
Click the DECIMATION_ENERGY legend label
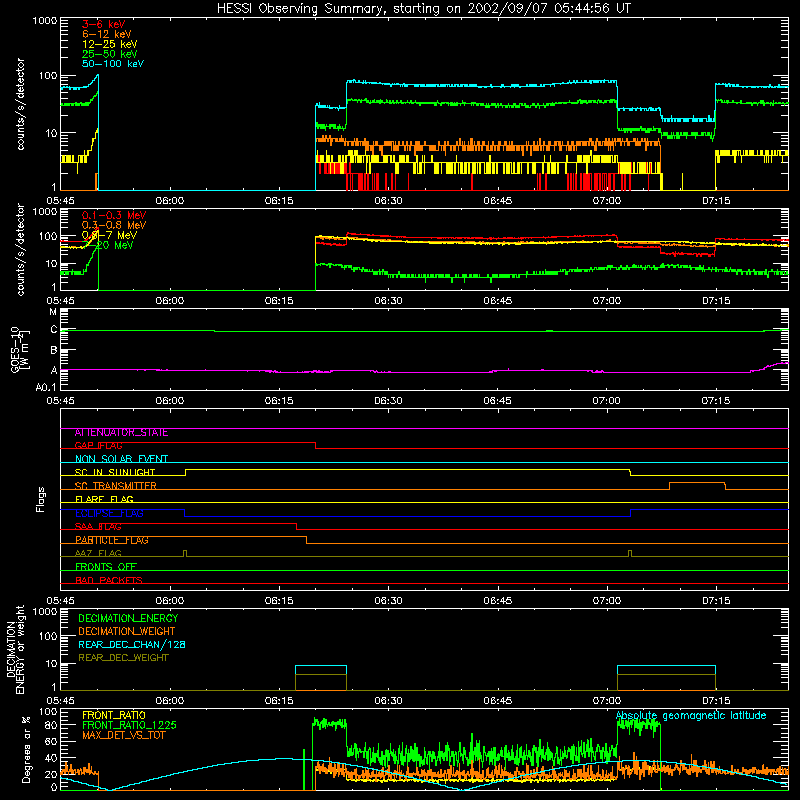[x=128, y=618]
